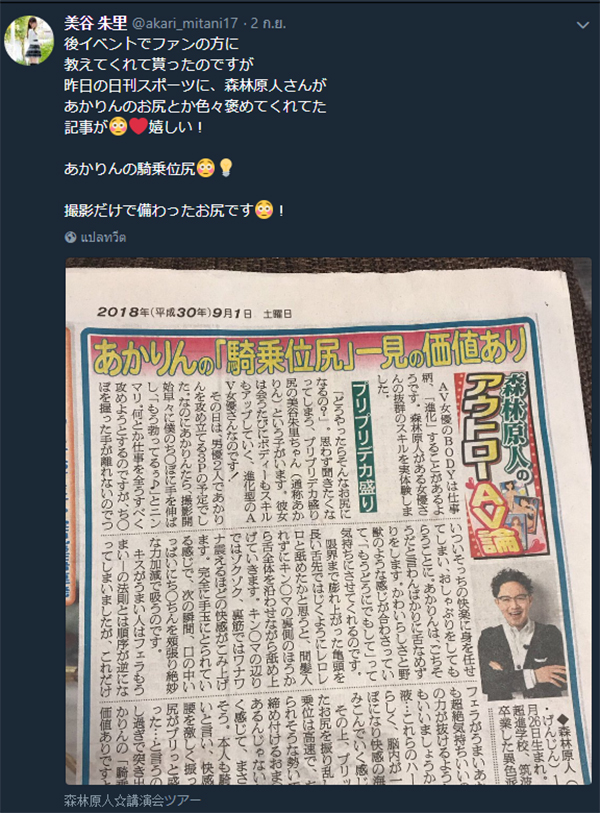The width and height of the screenshot is (600, 813).
Task: Open the display name 美谷 朱里
Action: click(x=95, y=23)
